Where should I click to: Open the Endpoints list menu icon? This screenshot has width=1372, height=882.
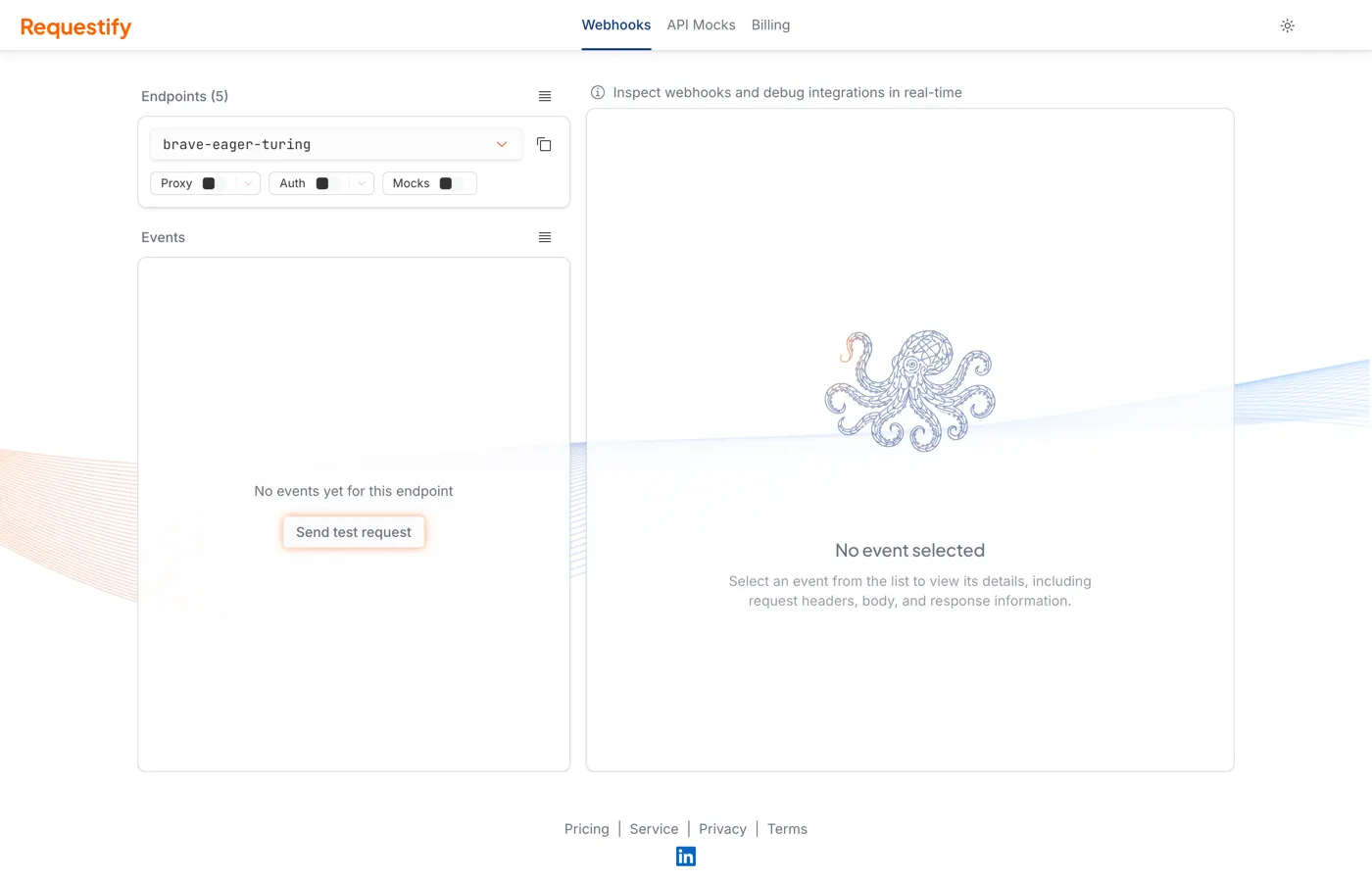tap(545, 96)
